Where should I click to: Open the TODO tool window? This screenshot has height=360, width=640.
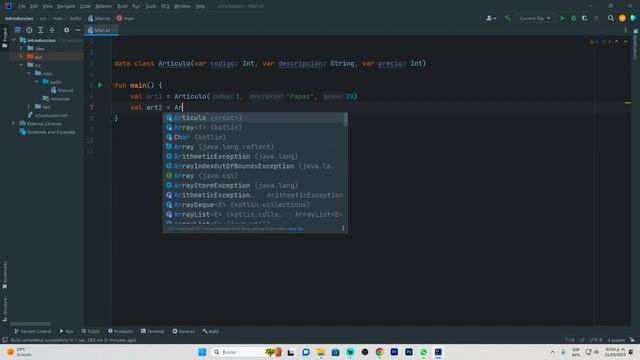tap(90, 331)
